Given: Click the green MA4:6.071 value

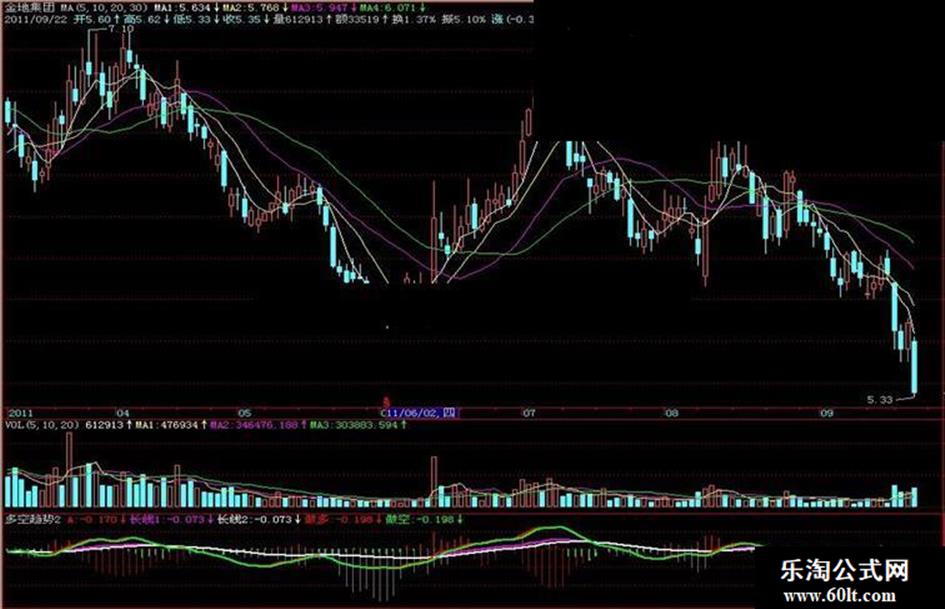Looking at the screenshot, I should pyautogui.click(x=389, y=8).
